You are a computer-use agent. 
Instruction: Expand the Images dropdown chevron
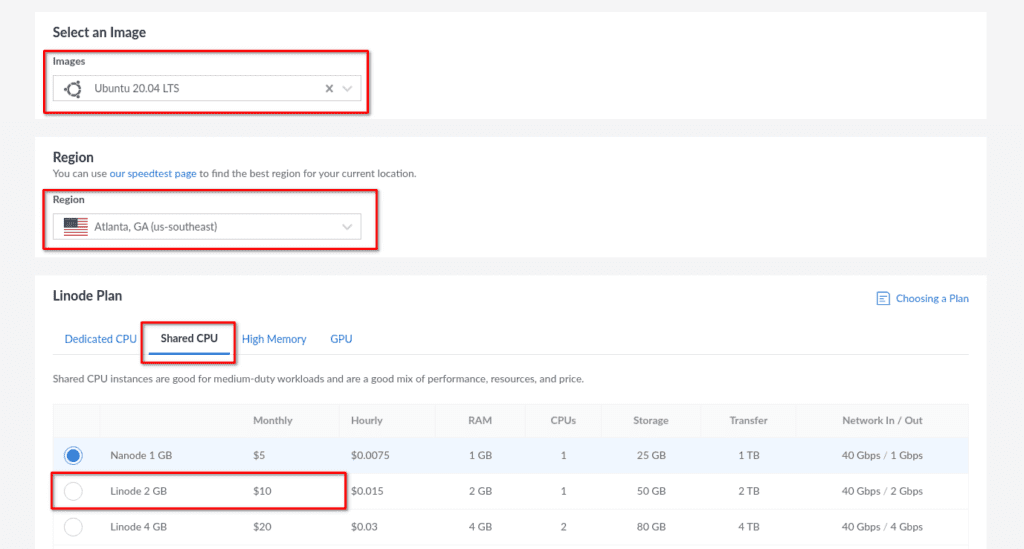click(347, 89)
